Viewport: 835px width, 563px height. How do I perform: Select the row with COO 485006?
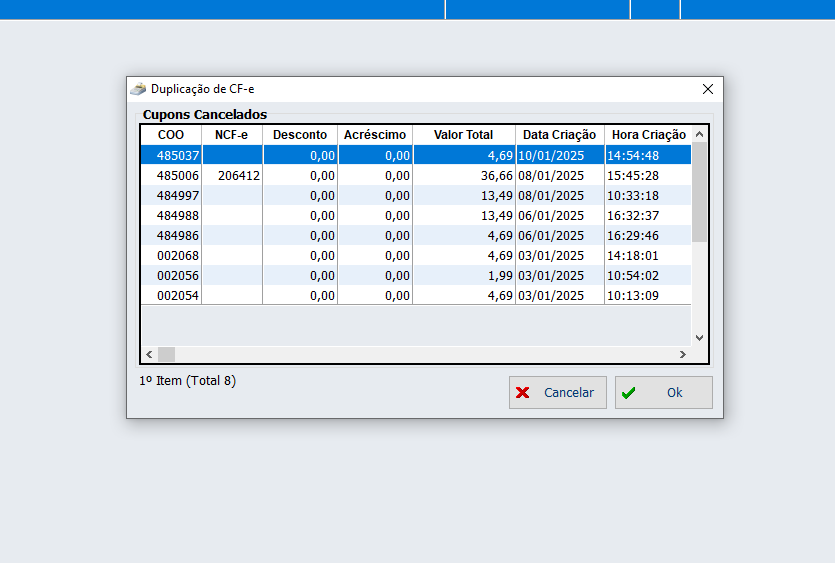click(x=178, y=176)
